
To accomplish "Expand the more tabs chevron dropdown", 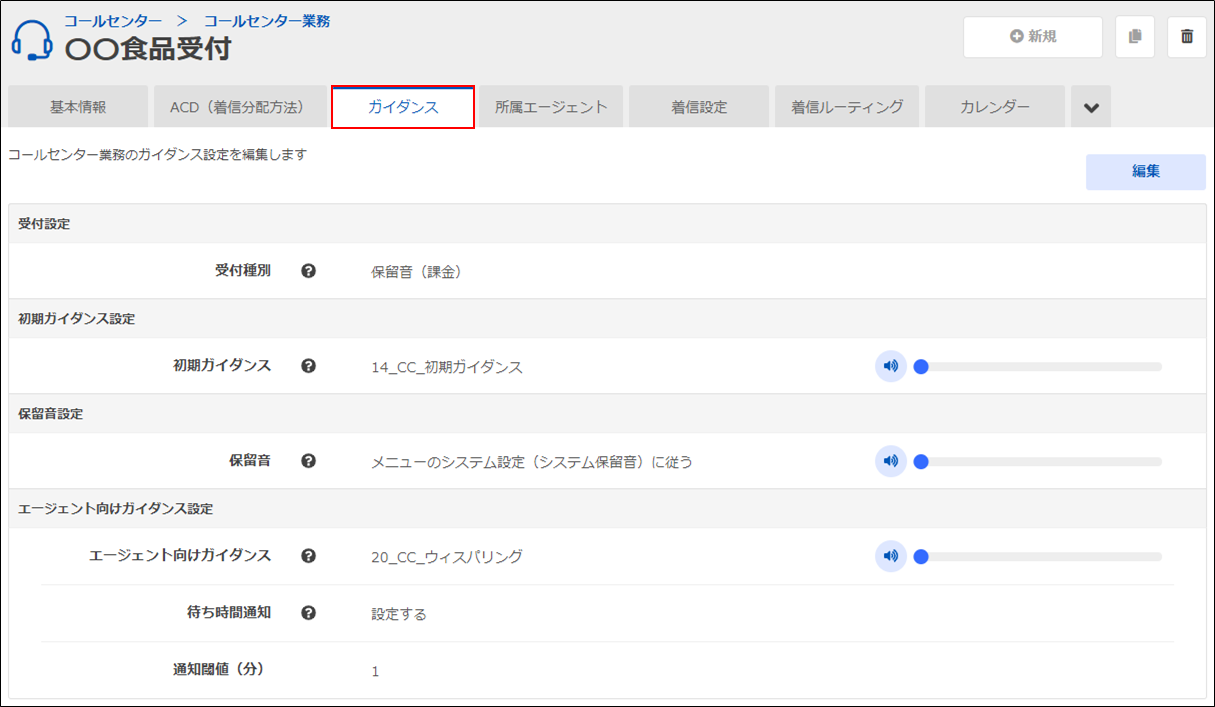I will click(x=1091, y=107).
